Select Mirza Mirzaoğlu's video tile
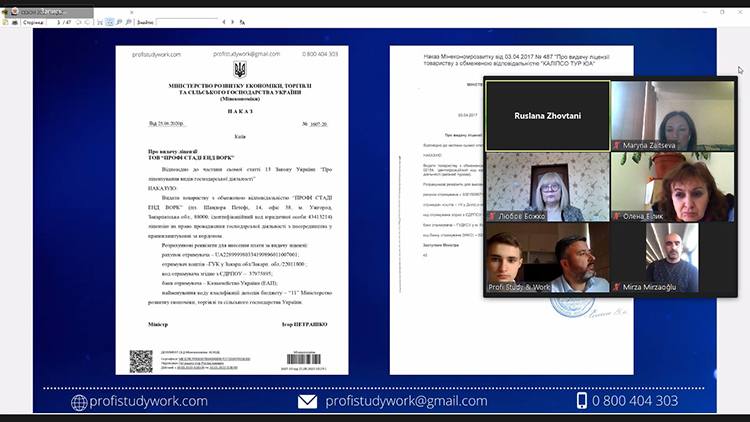 (673, 258)
